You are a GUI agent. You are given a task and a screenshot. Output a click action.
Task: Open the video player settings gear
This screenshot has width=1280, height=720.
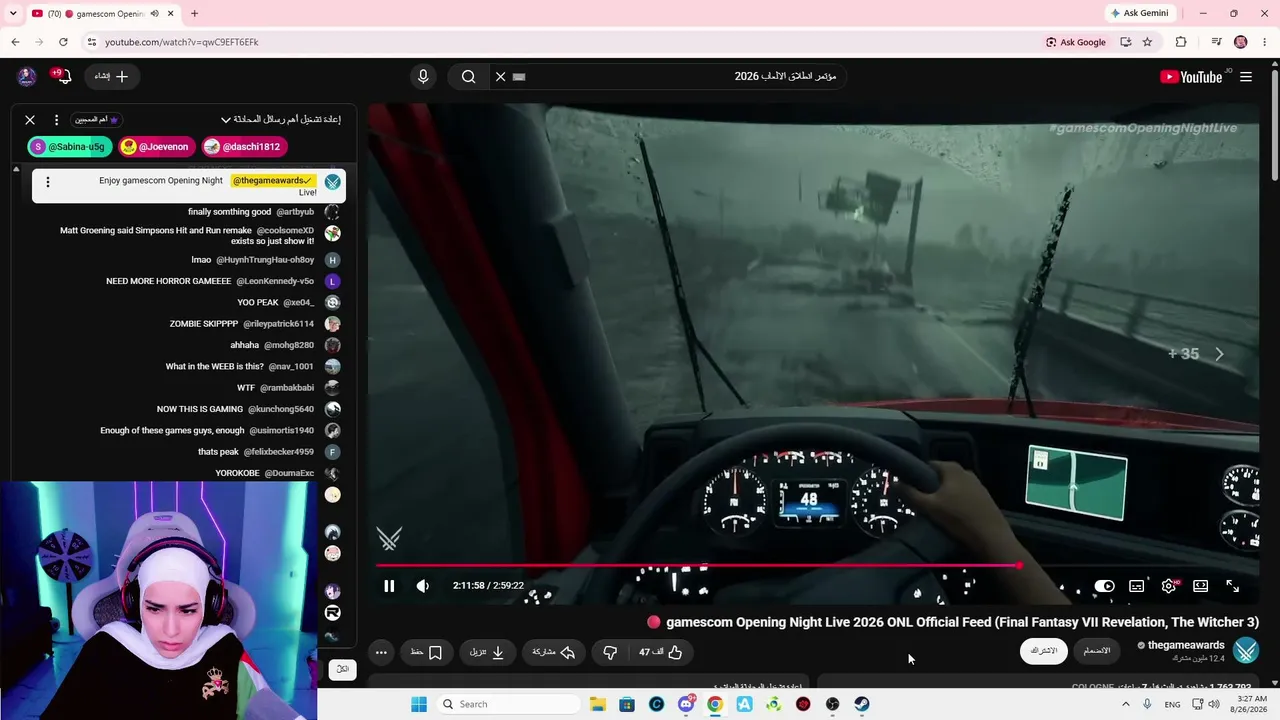coord(1168,586)
